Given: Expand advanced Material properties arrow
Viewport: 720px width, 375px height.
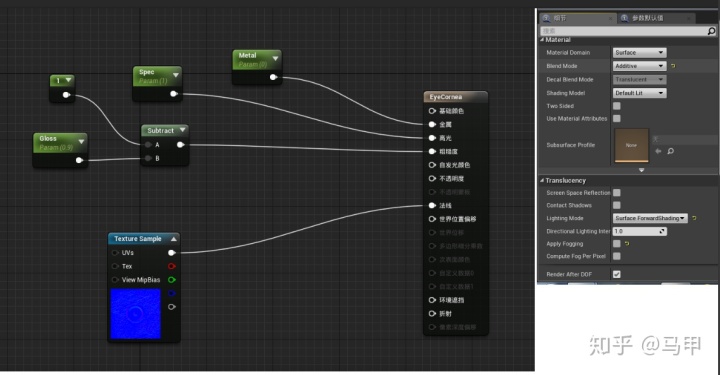Looking at the screenshot, I should (x=641, y=170).
